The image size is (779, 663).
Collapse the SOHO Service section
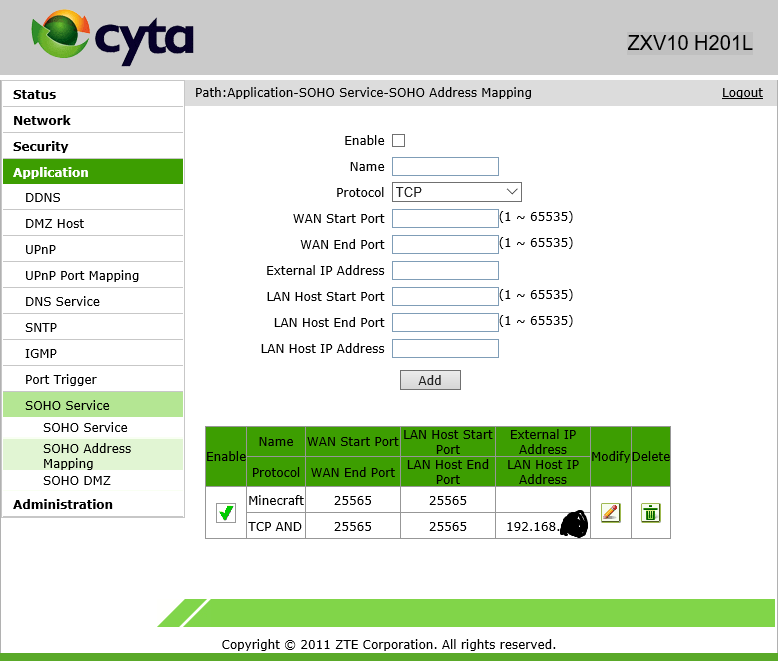(x=93, y=405)
